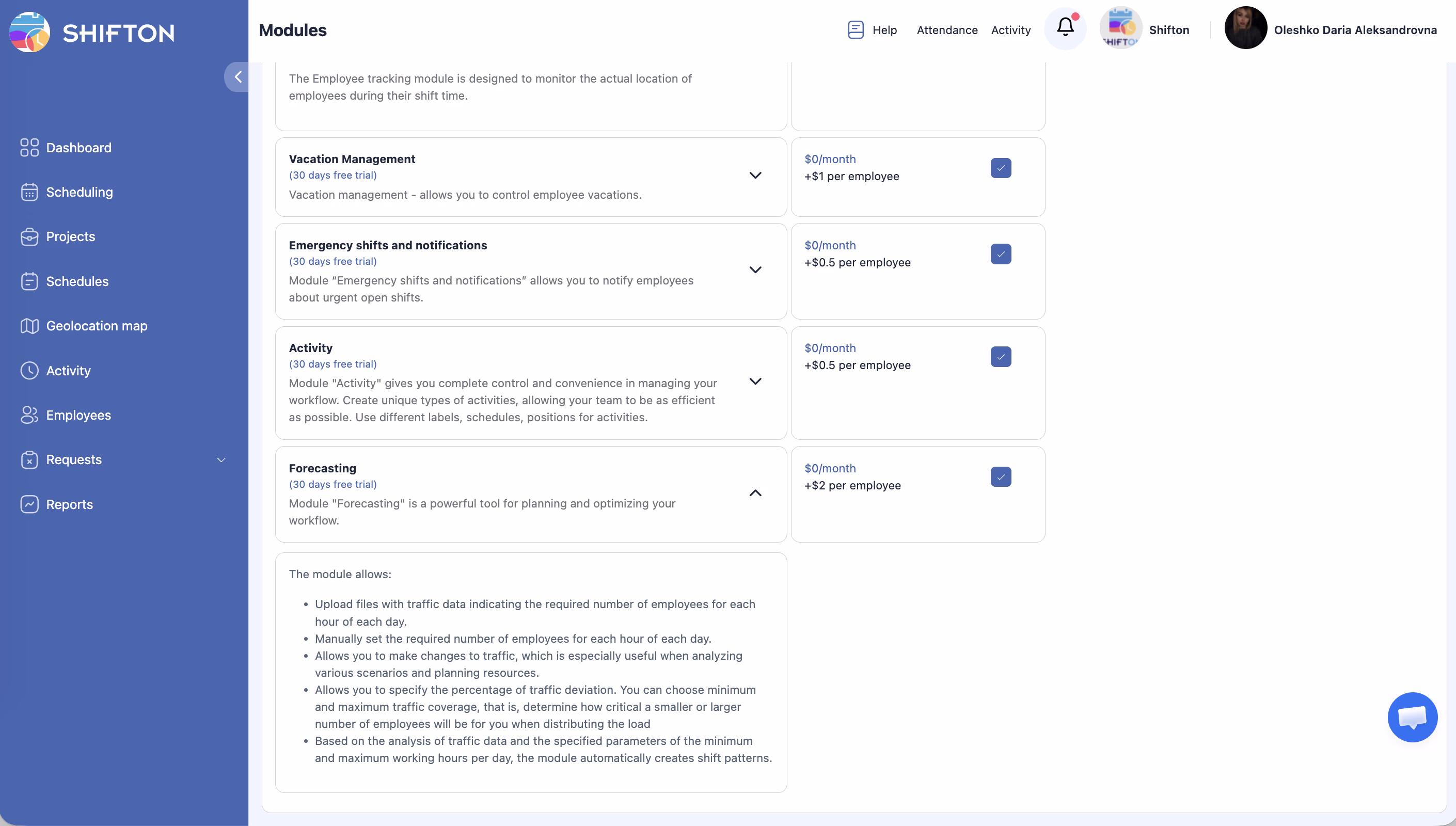Disable the Forecasting module checkbox
The height and width of the screenshot is (826, 1456).
coord(1001,477)
